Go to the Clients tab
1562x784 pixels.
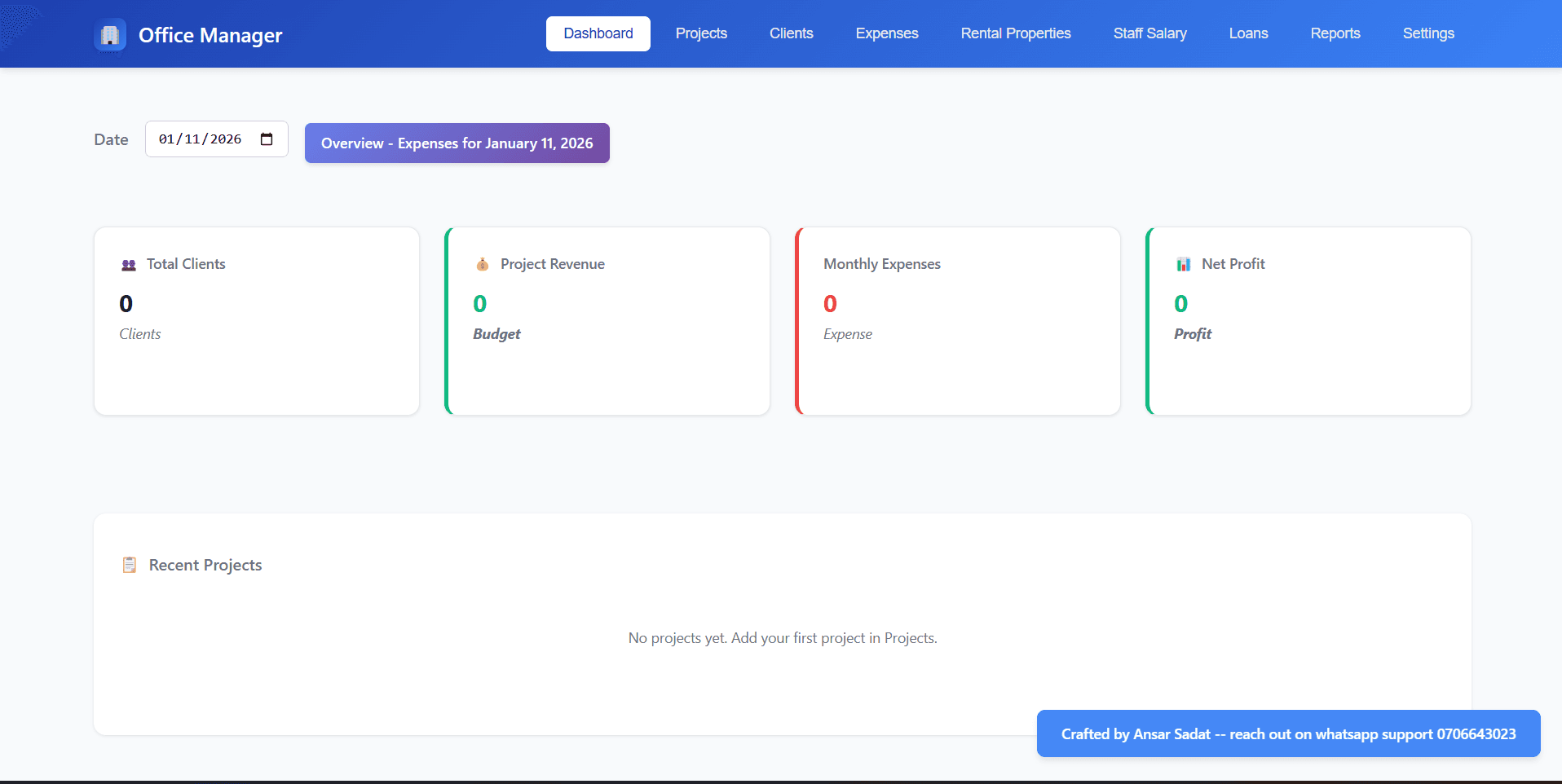click(x=792, y=33)
